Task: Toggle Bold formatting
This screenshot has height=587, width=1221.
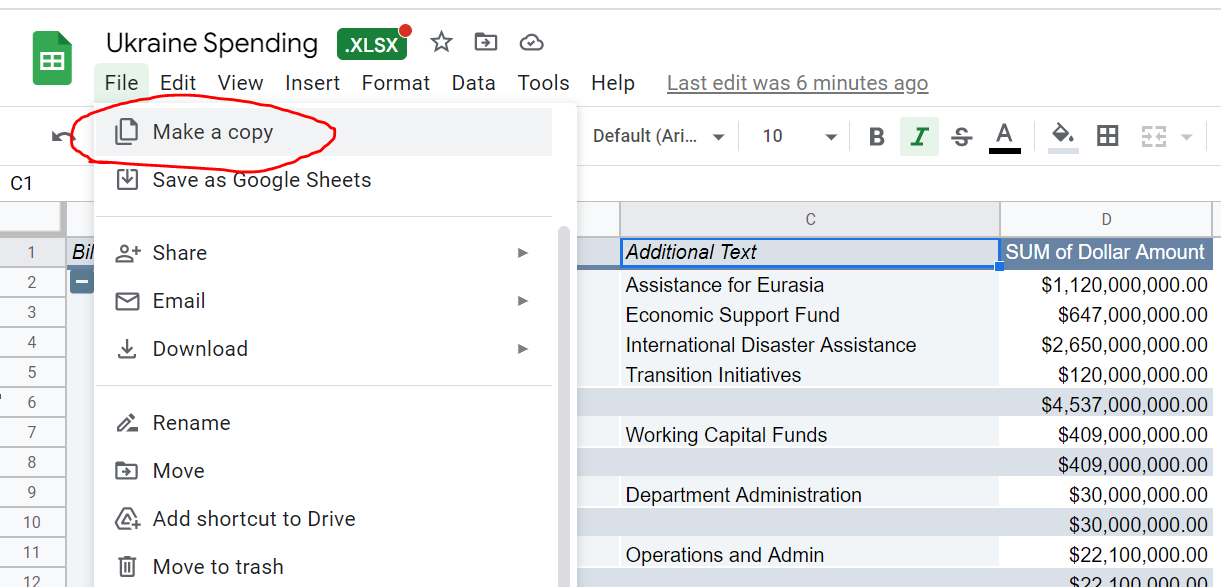Action: 877,137
